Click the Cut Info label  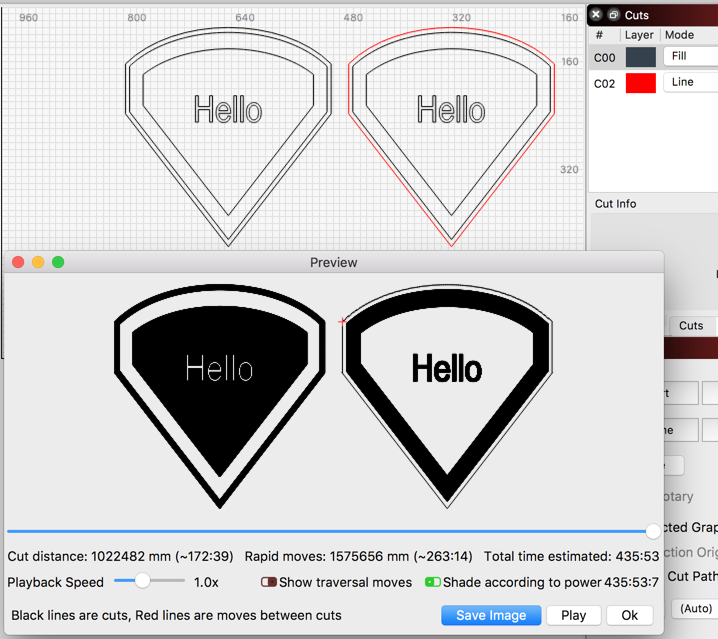615,204
